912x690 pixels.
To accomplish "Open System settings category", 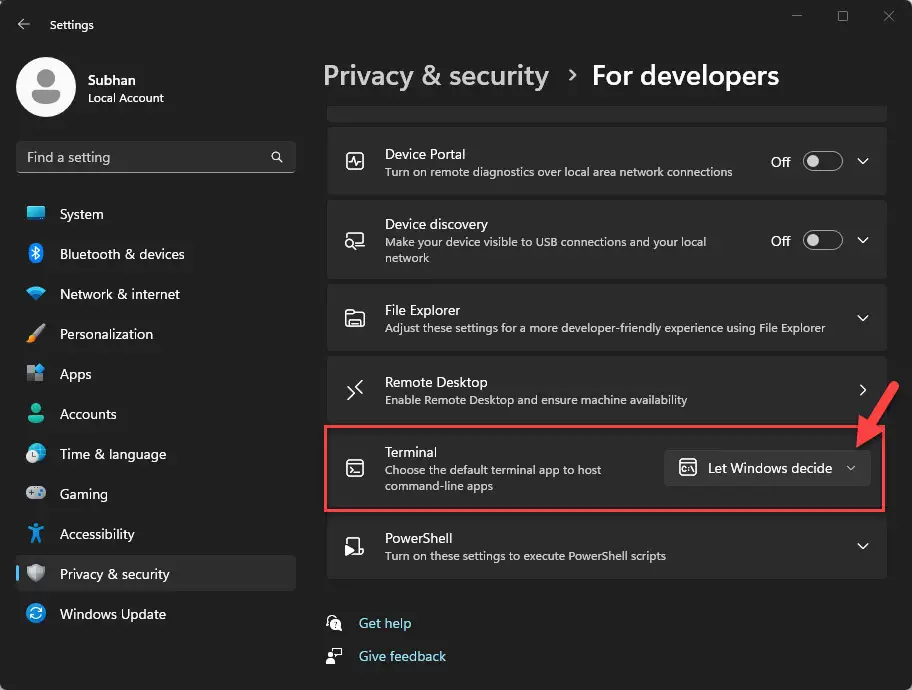I will pos(156,214).
